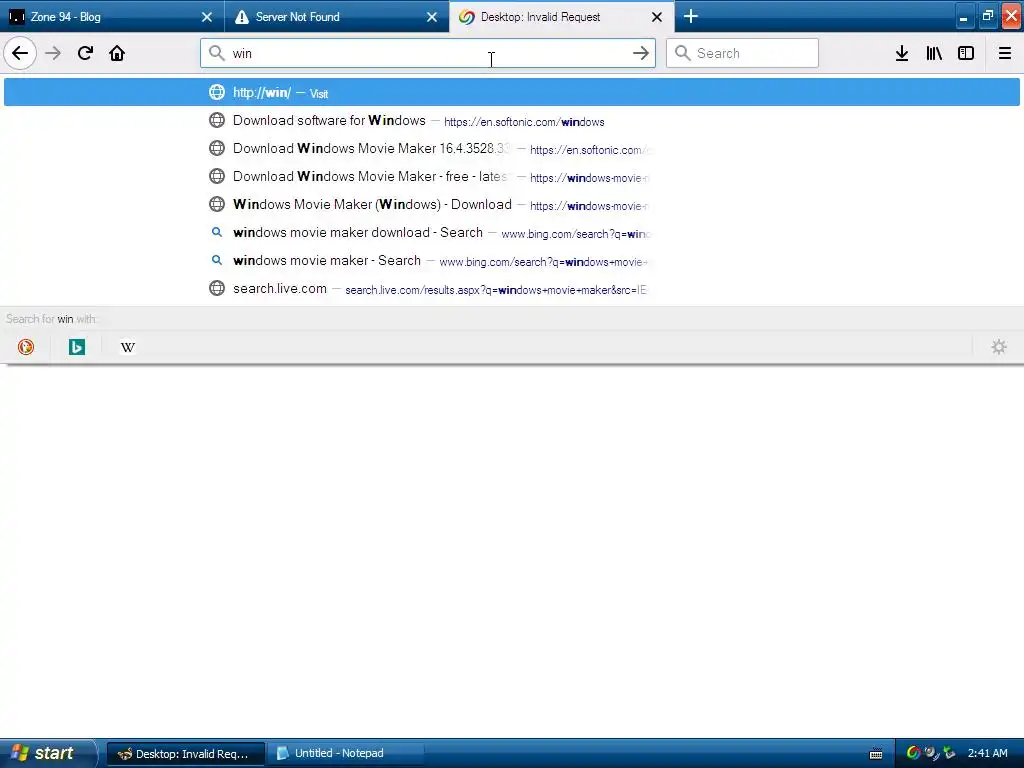
Task: Open the home page icon
Action: [x=117, y=54]
